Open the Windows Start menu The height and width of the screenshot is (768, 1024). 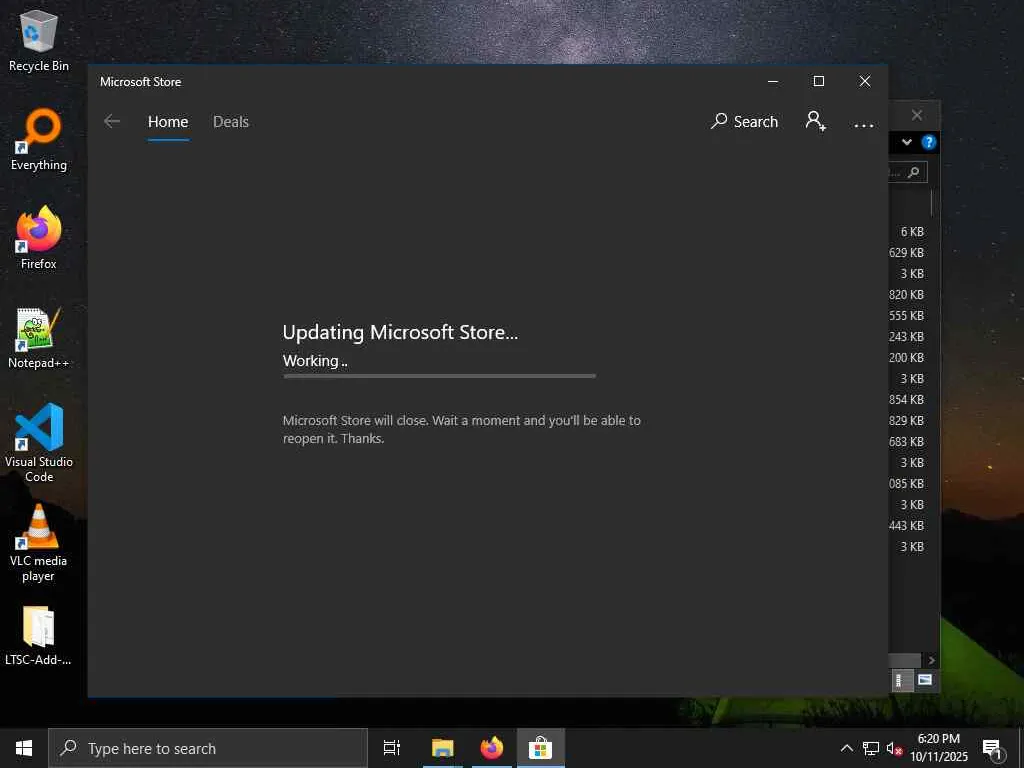click(x=24, y=748)
